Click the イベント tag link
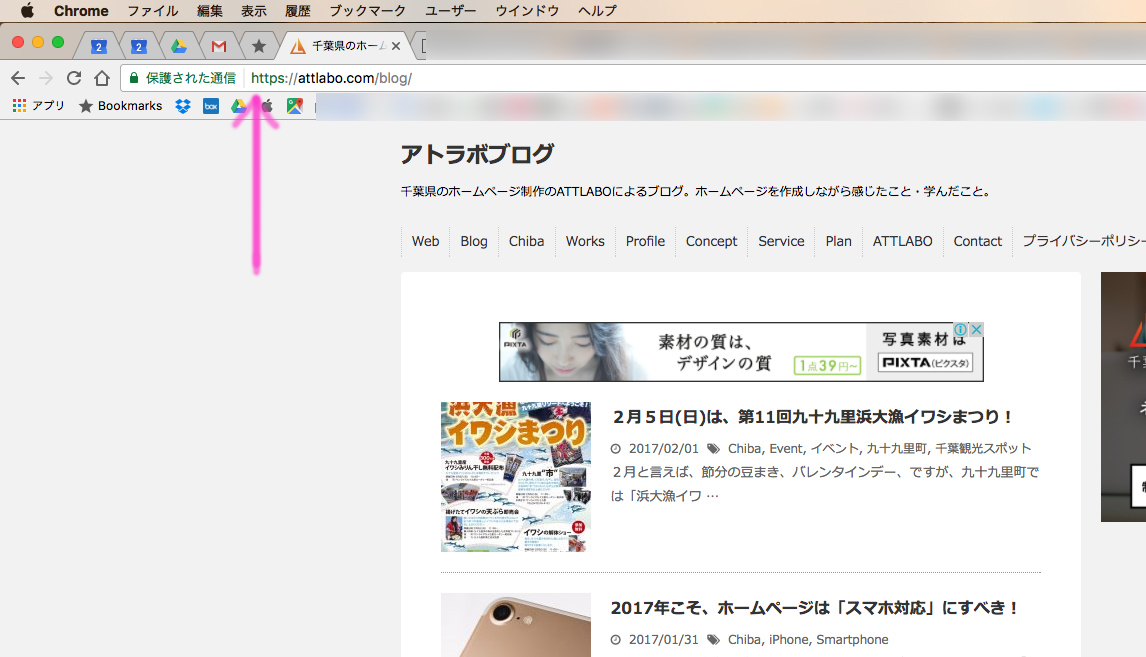 pyautogui.click(x=835, y=449)
